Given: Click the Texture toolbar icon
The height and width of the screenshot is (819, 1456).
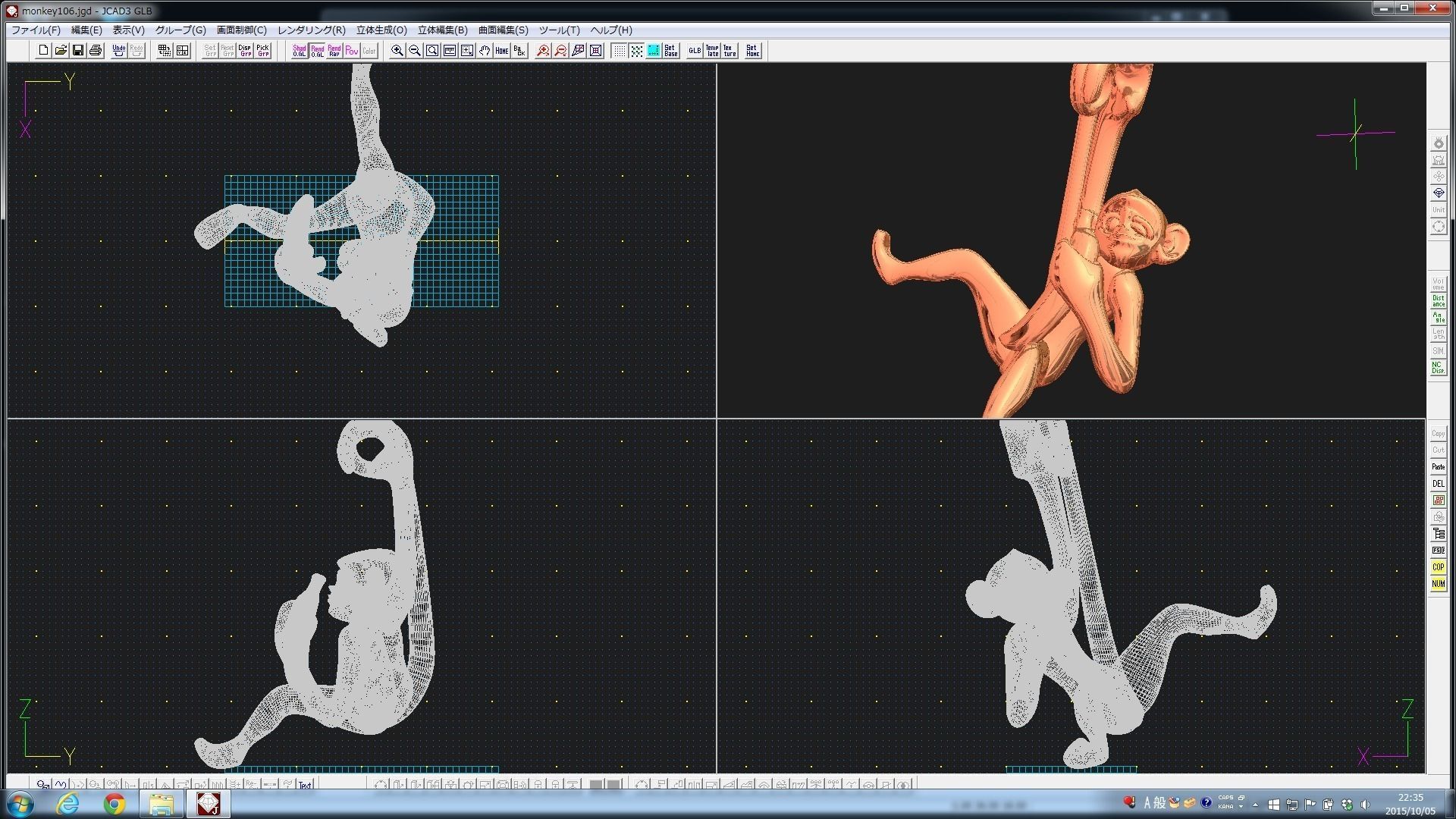Looking at the screenshot, I should tap(729, 51).
